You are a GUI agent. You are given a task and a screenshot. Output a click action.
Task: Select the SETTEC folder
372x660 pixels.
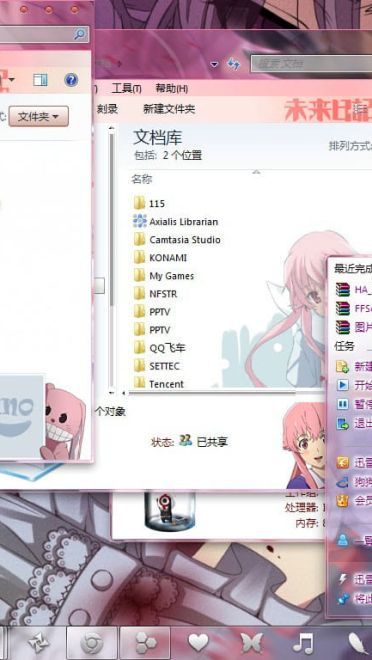pos(157,366)
